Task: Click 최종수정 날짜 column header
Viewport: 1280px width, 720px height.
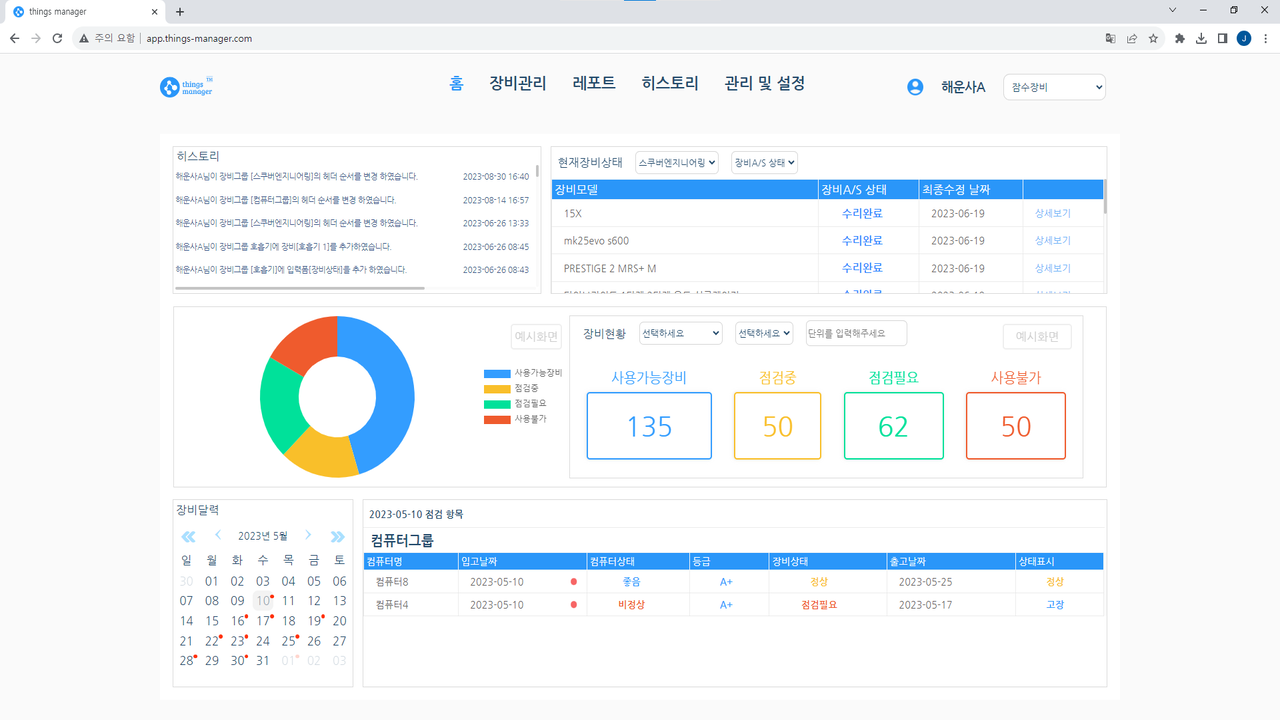Action: pos(970,189)
